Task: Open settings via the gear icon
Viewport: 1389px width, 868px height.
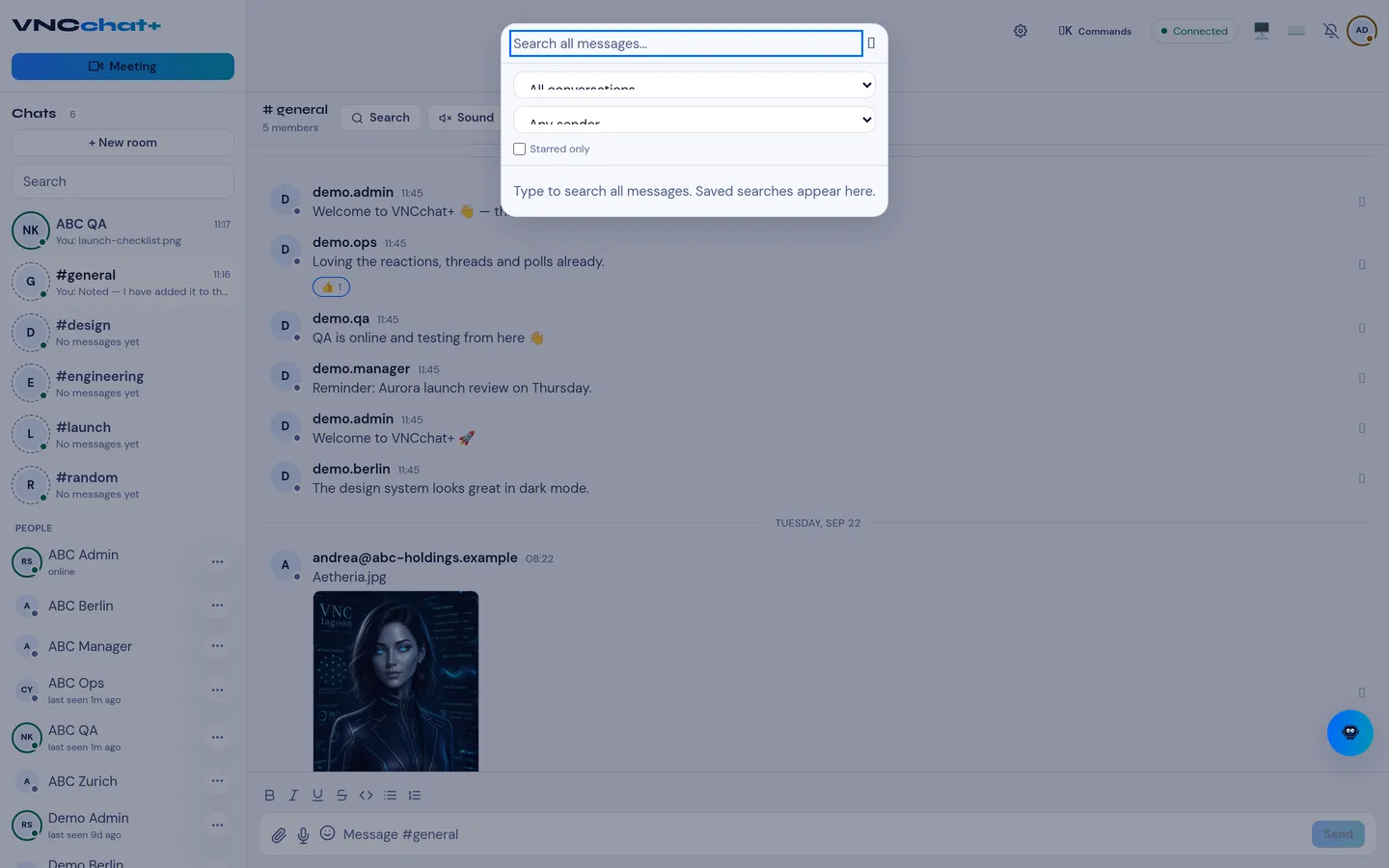Action: click(x=1021, y=31)
